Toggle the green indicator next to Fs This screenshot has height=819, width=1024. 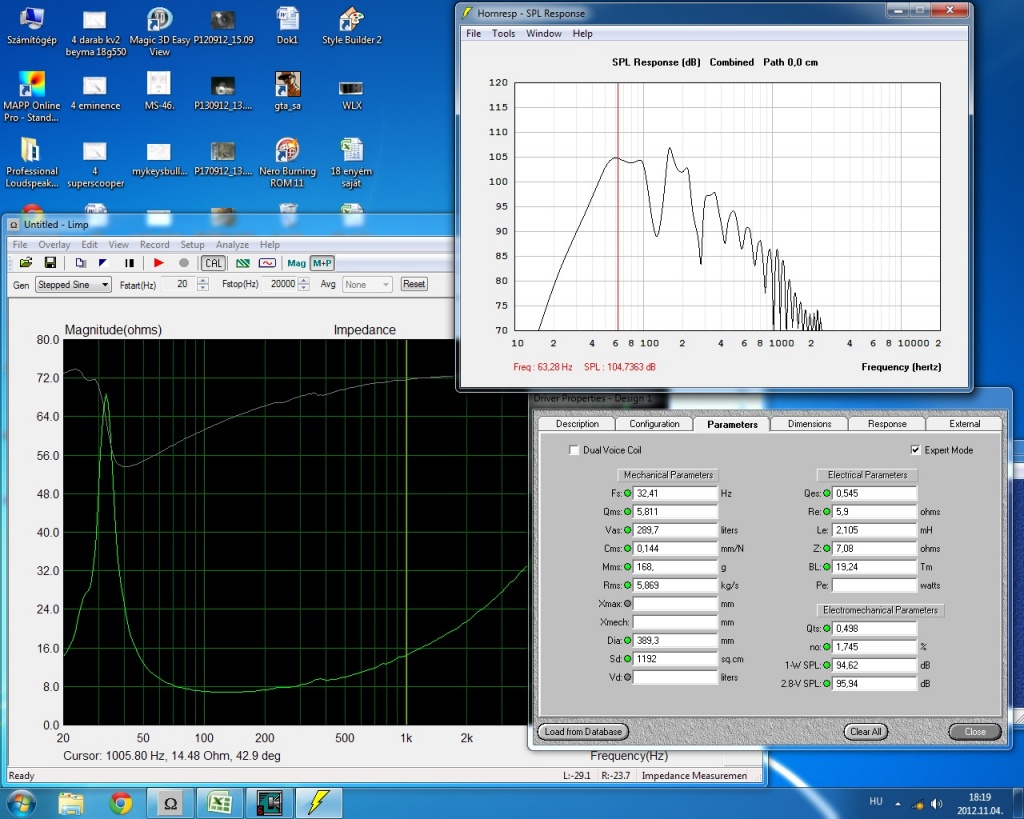[x=628, y=493]
